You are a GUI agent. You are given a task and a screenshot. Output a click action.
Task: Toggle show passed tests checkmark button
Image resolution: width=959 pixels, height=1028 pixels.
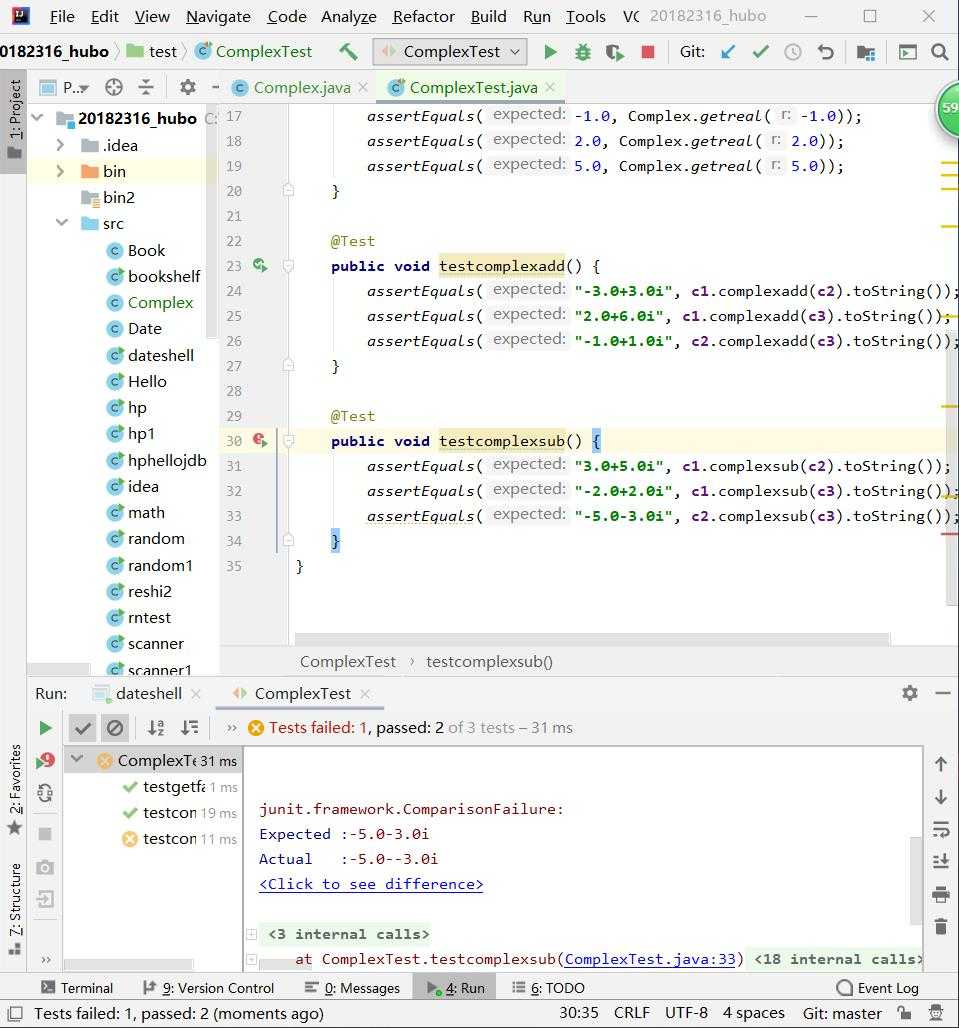83,728
